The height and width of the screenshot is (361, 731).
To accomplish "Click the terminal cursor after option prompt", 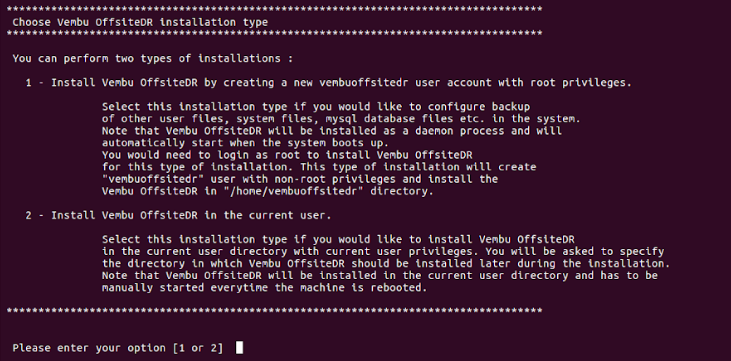I will (239, 347).
